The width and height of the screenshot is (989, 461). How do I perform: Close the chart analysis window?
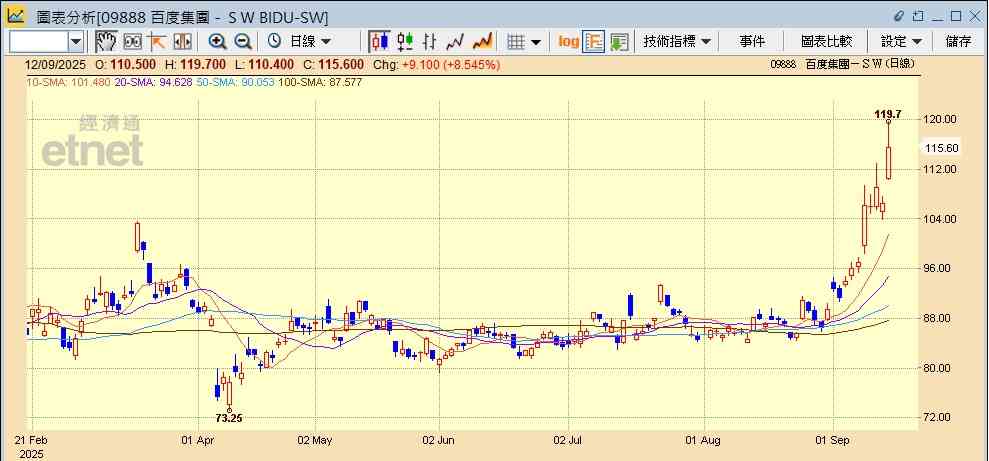tap(974, 16)
